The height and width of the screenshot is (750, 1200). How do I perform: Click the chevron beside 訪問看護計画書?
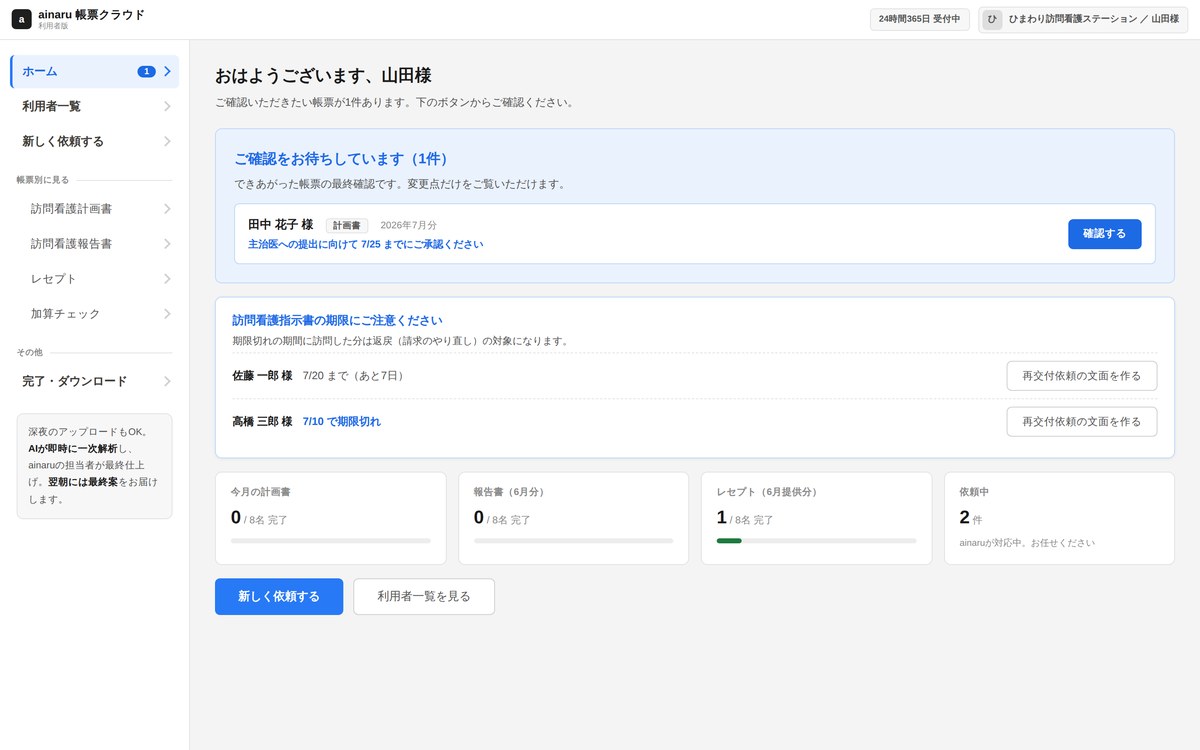point(167,208)
